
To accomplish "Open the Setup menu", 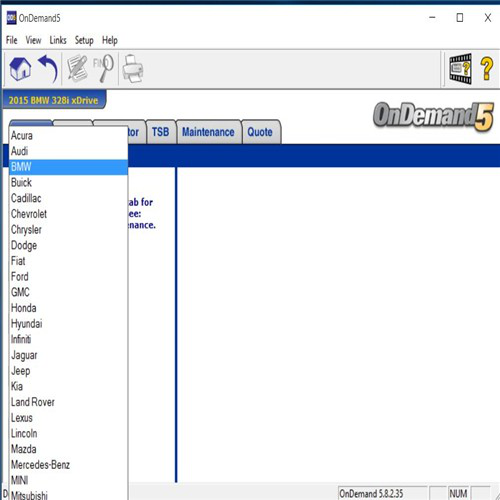I will [x=84, y=40].
